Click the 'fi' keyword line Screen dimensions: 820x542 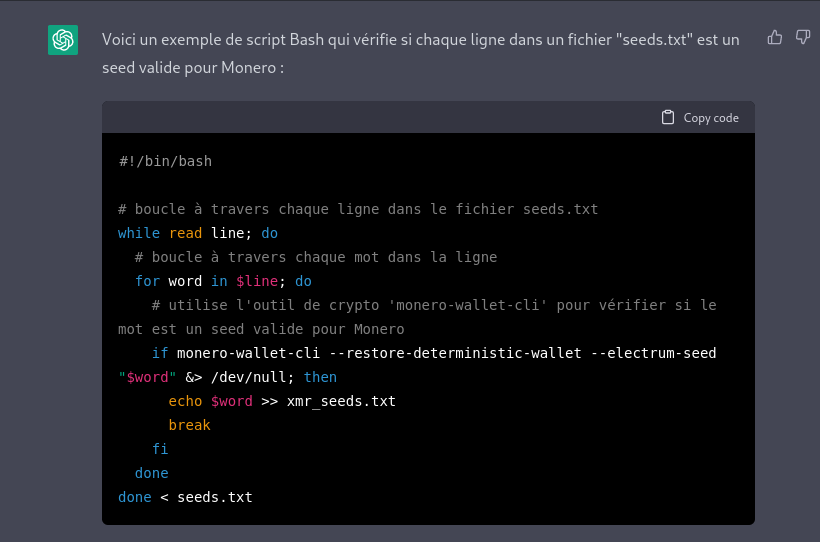160,449
